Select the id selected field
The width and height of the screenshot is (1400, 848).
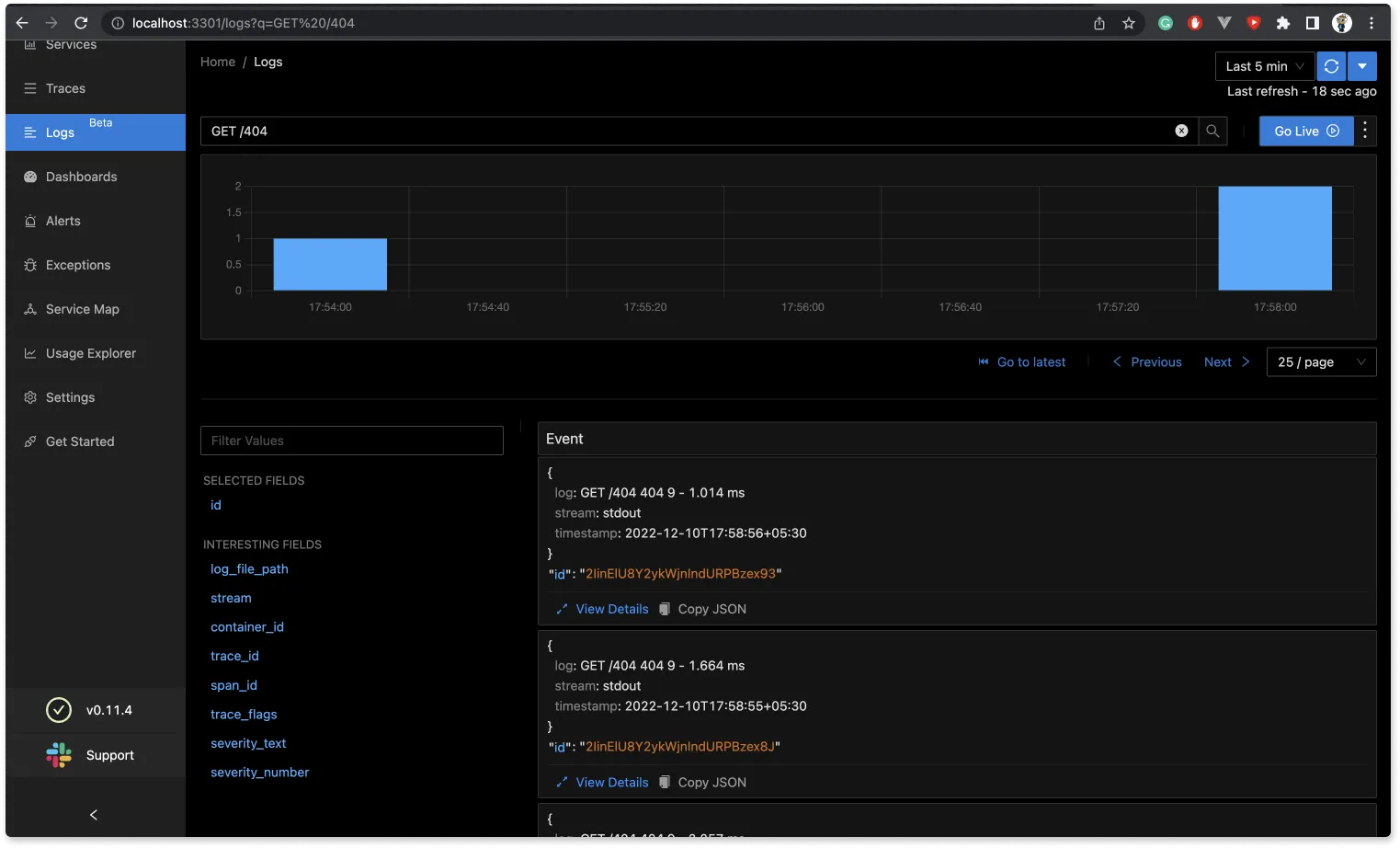pos(216,505)
